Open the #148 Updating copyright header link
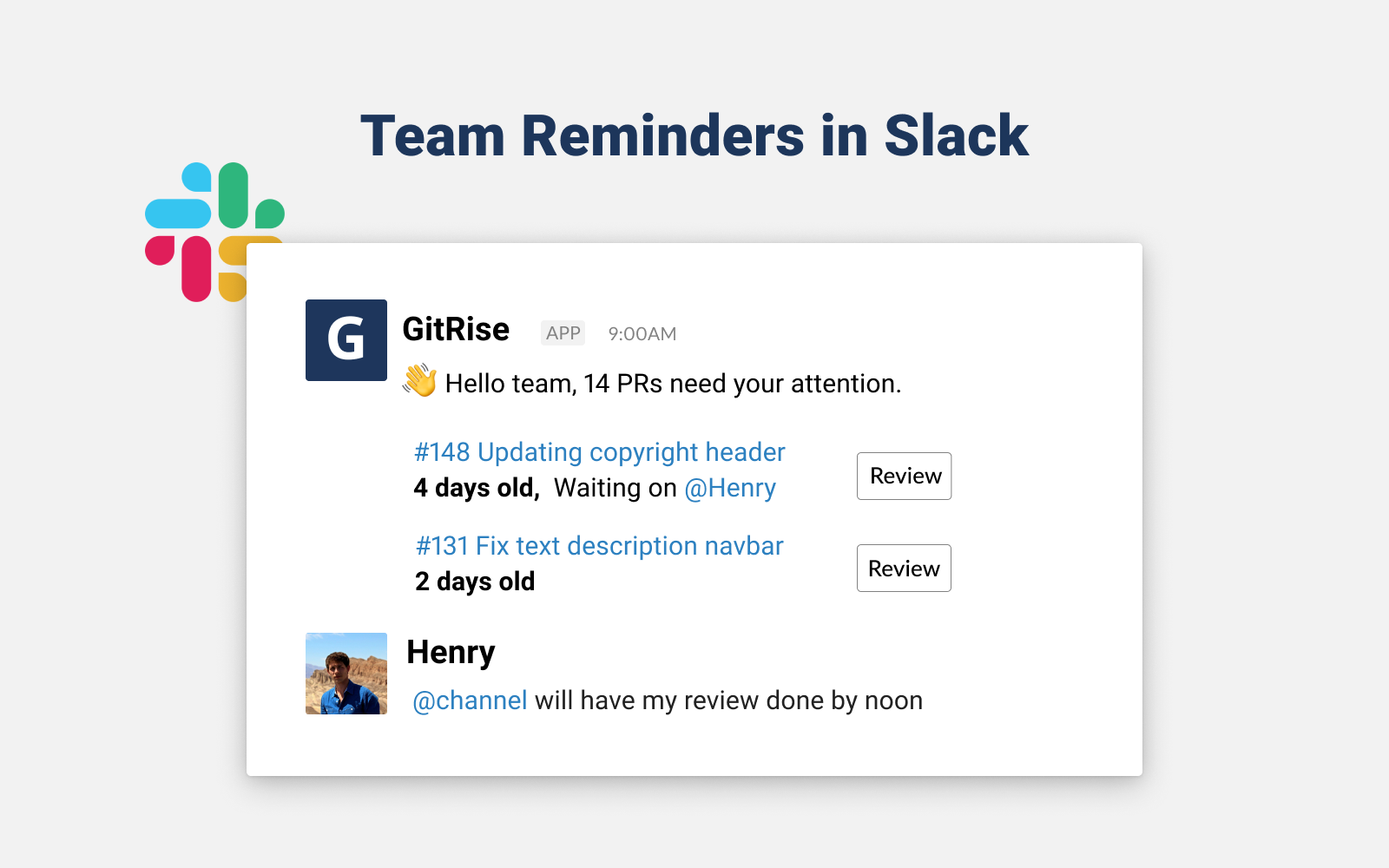The height and width of the screenshot is (868, 1389). coord(599,452)
